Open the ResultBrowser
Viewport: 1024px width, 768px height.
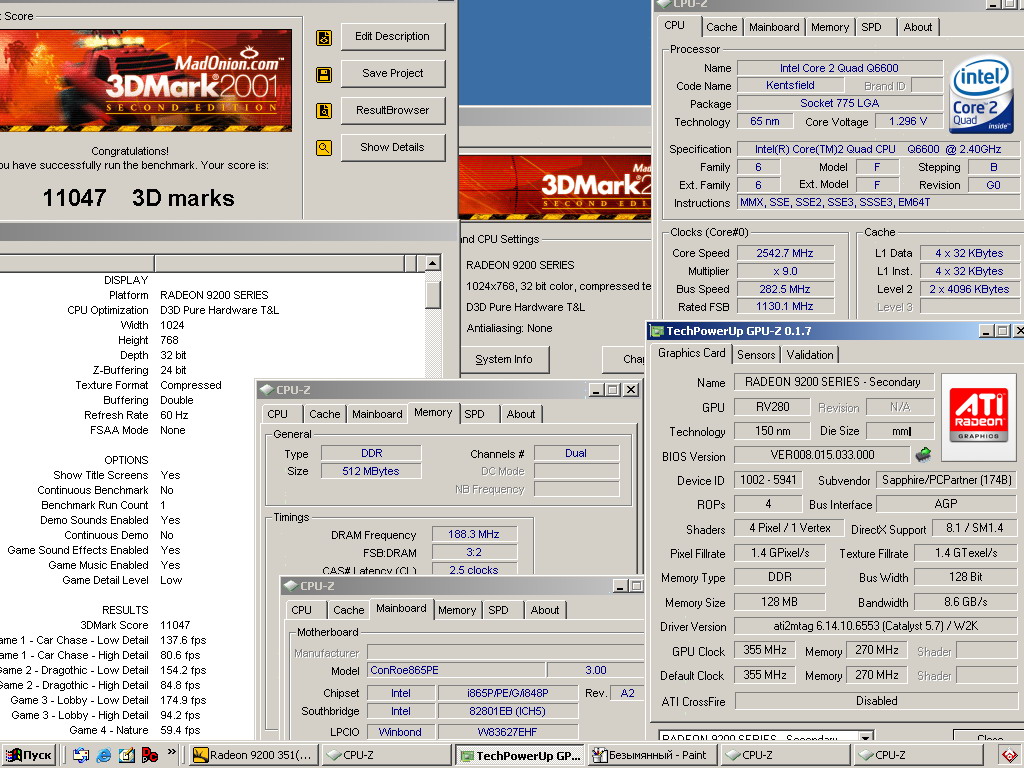(392, 110)
